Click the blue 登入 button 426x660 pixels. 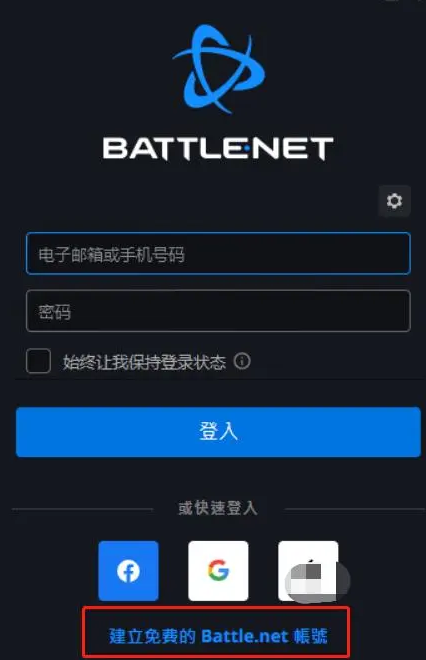click(x=218, y=432)
